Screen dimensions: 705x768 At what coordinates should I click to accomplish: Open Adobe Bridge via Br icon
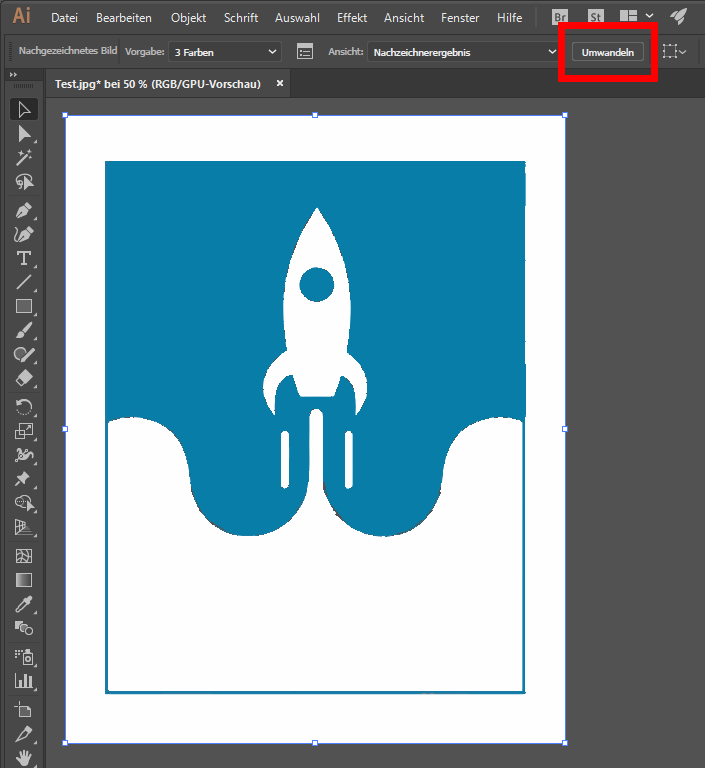pos(560,18)
